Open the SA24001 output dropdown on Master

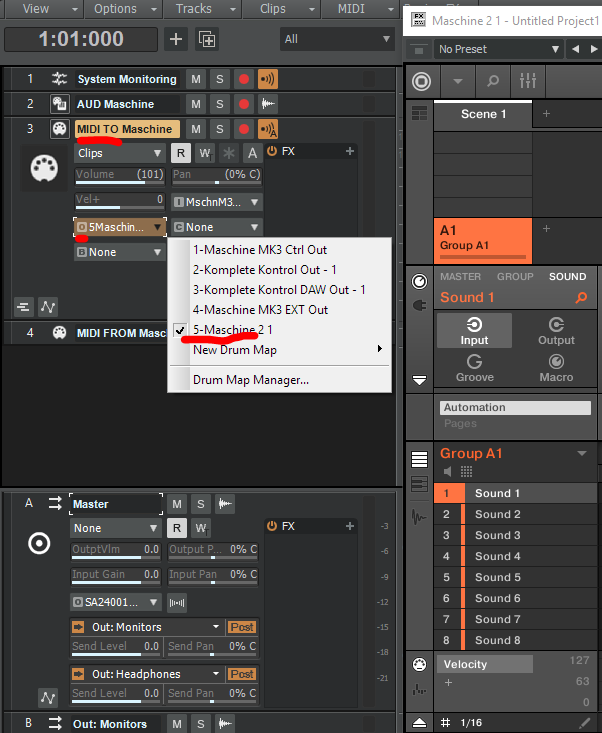click(x=115, y=603)
